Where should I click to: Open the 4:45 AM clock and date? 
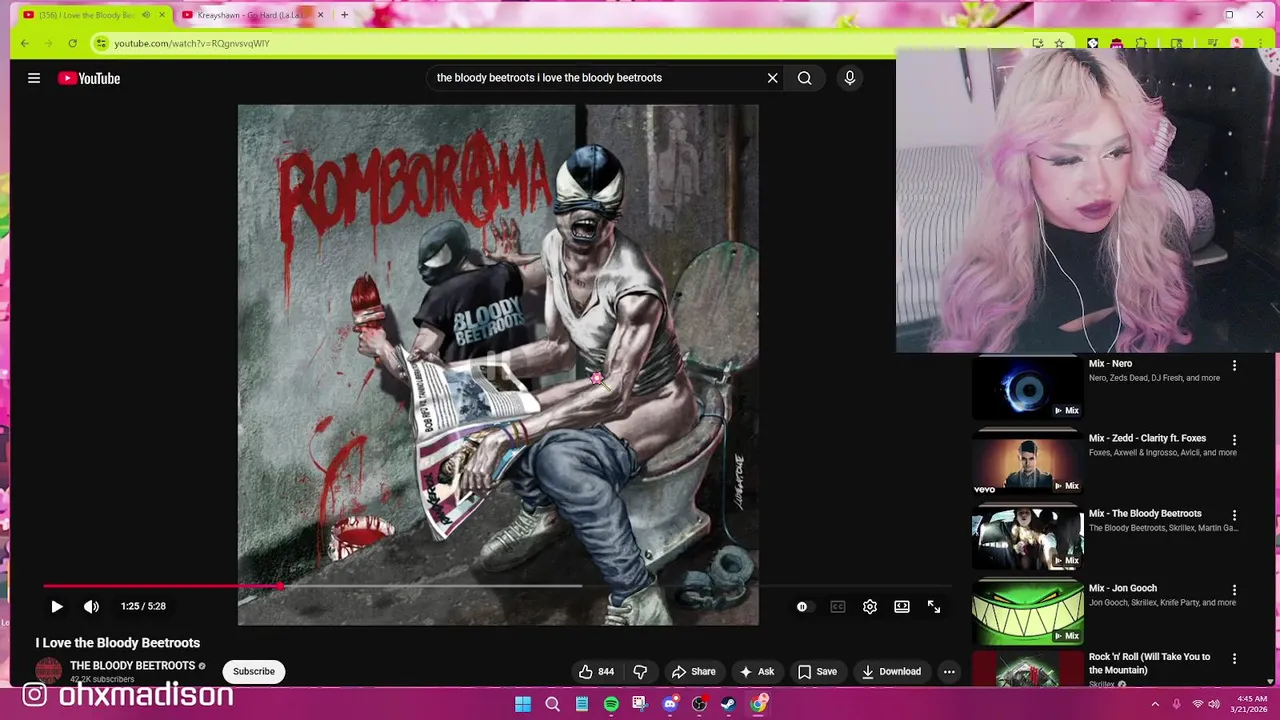(x=1251, y=704)
